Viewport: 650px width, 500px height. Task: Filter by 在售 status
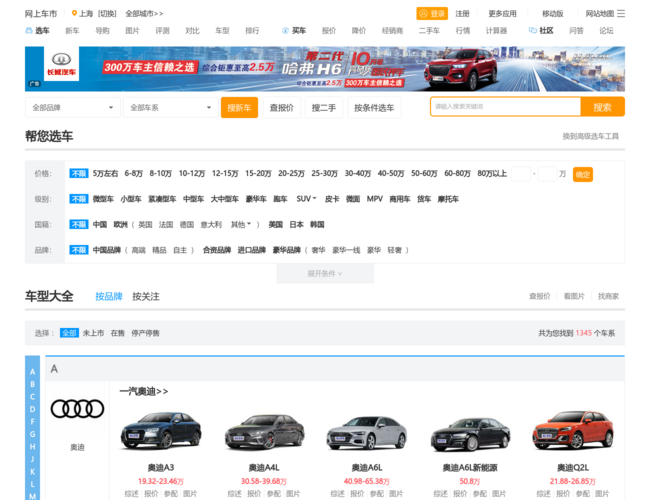118,333
